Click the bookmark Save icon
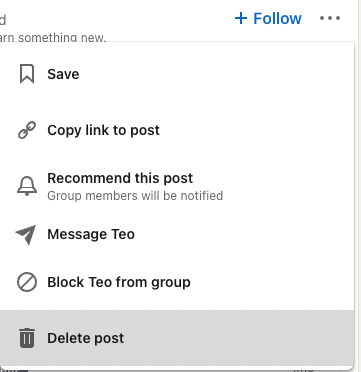The height and width of the screenshot is (372, 361). 27,74
